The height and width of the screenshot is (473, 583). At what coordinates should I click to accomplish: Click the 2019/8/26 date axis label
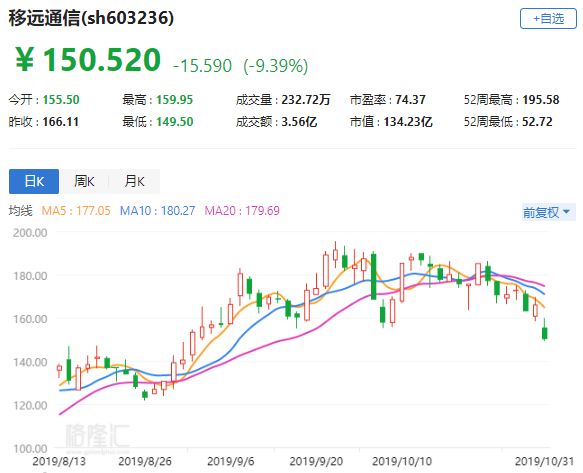point(145,461)
